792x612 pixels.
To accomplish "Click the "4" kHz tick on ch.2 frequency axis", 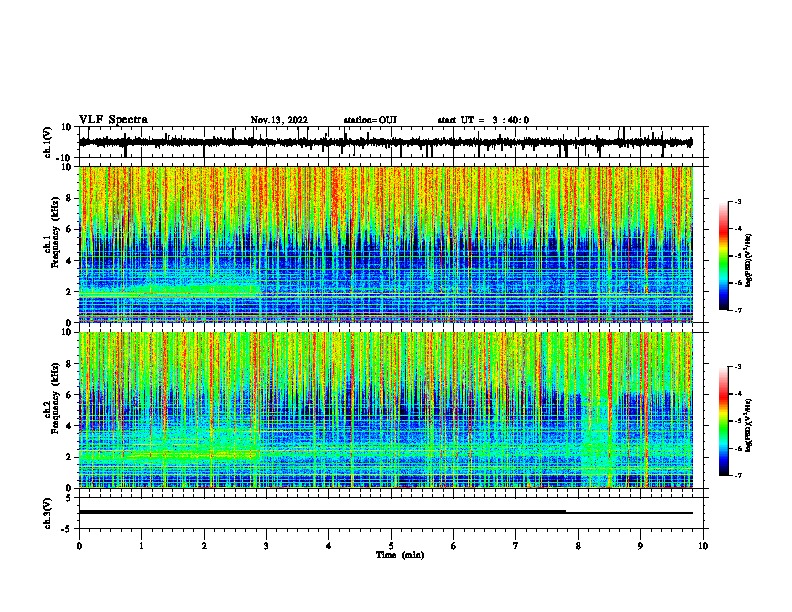I will click(69, 426).
